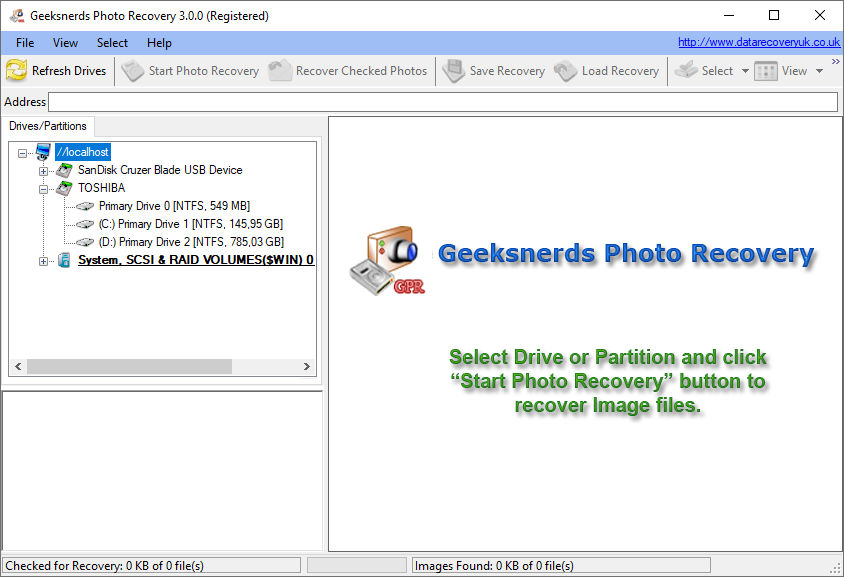Click the Start Photo Recovery icon
The image size is (844, 577).
click(132, 71)
